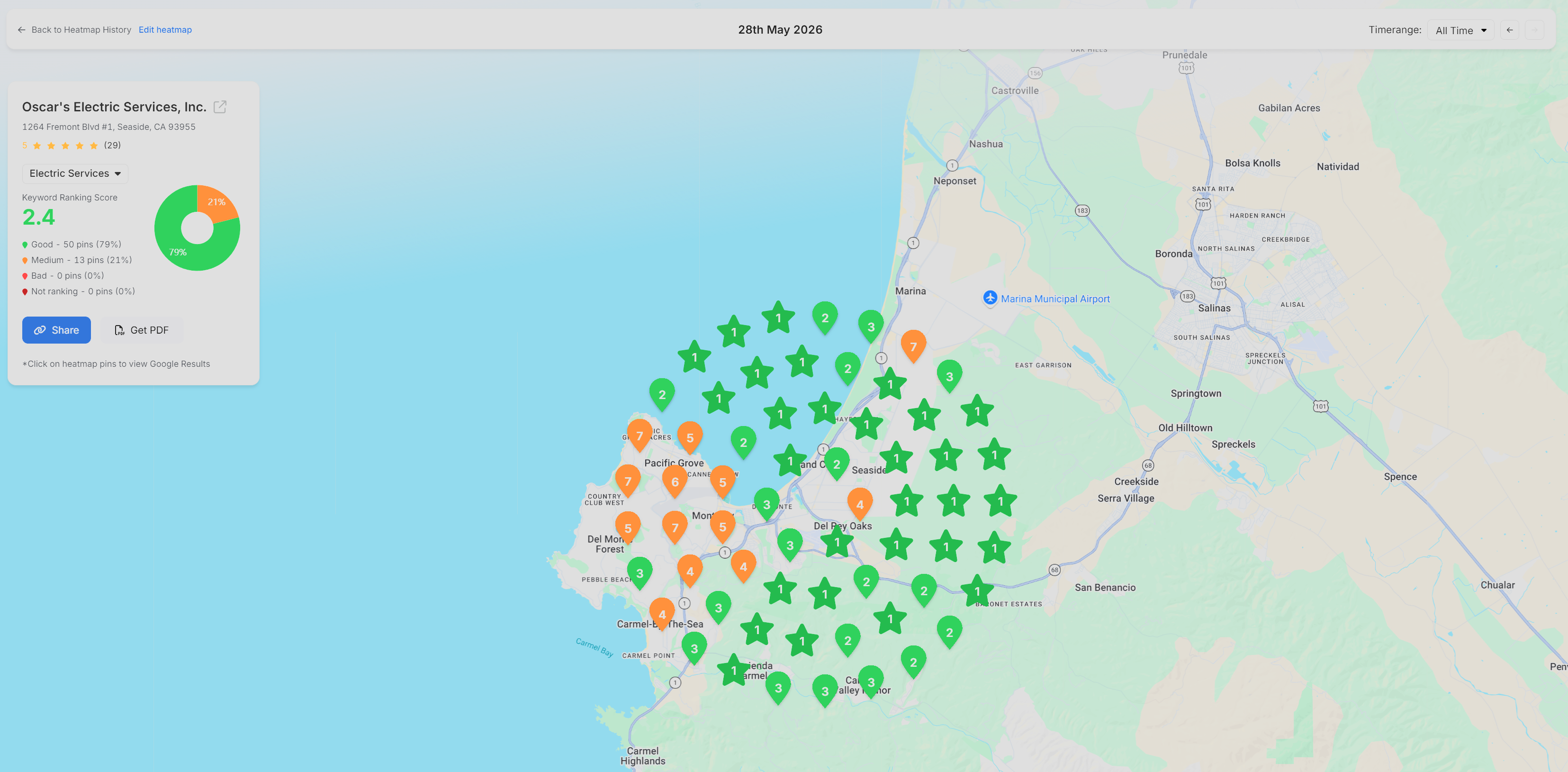Select the green 2 pin left of Seaside
This screenshot has width=1568, height=772.
[x=837, y=464]
